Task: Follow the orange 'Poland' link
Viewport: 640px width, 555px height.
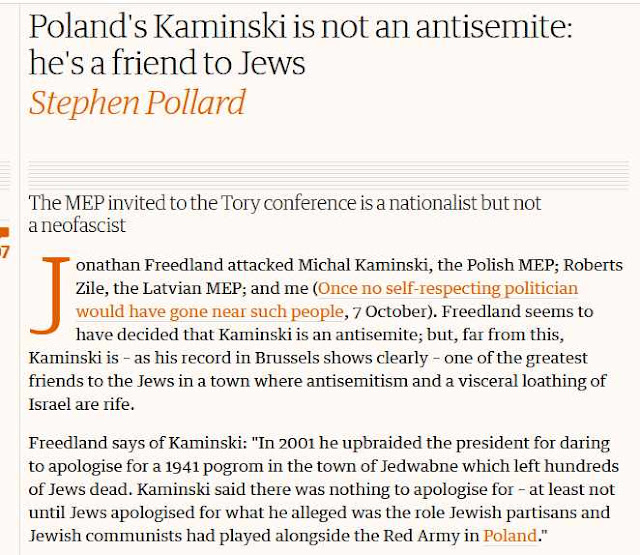Action: tap(510, 535)
